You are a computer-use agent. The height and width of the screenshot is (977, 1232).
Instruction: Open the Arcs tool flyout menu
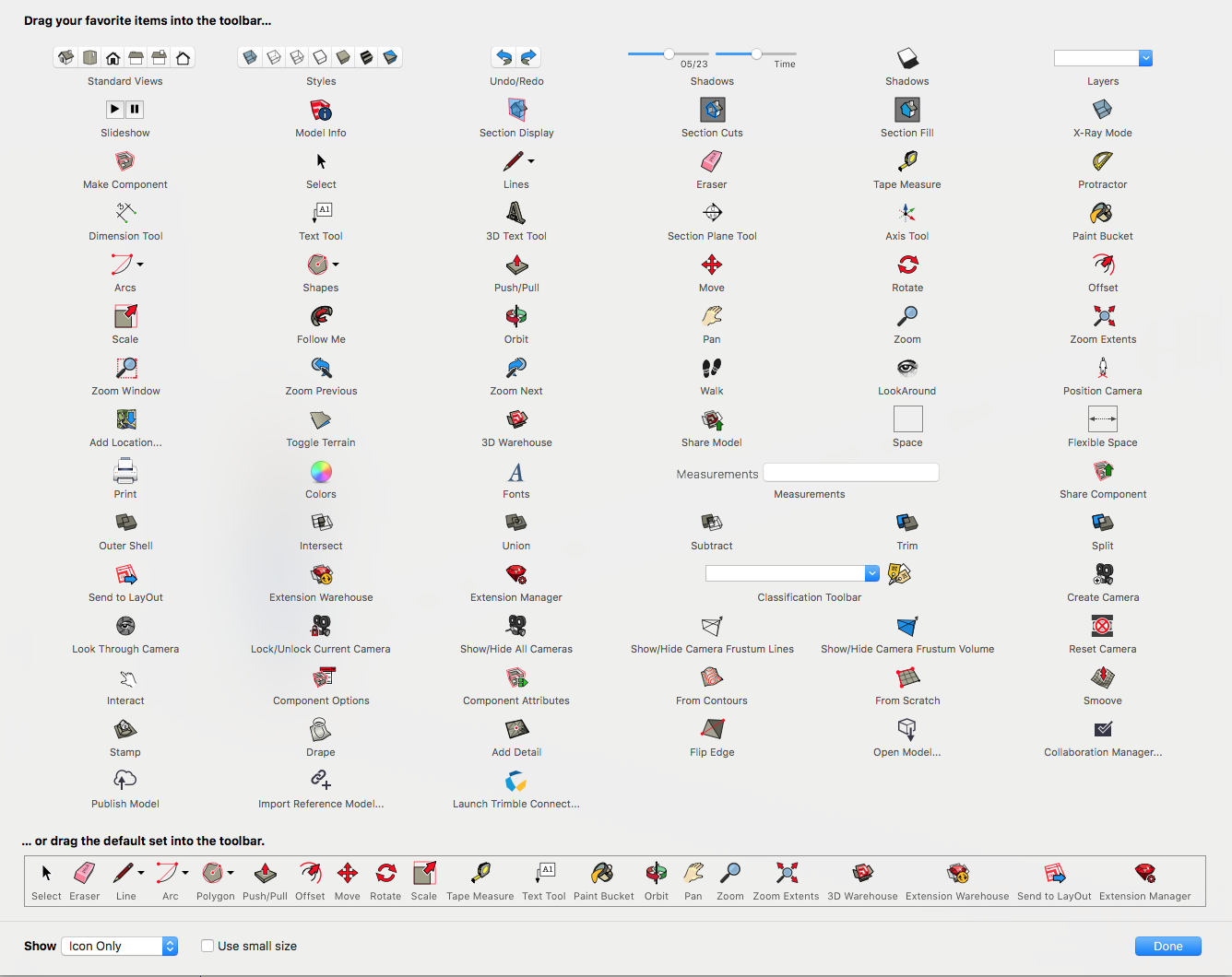coord(138,263)
